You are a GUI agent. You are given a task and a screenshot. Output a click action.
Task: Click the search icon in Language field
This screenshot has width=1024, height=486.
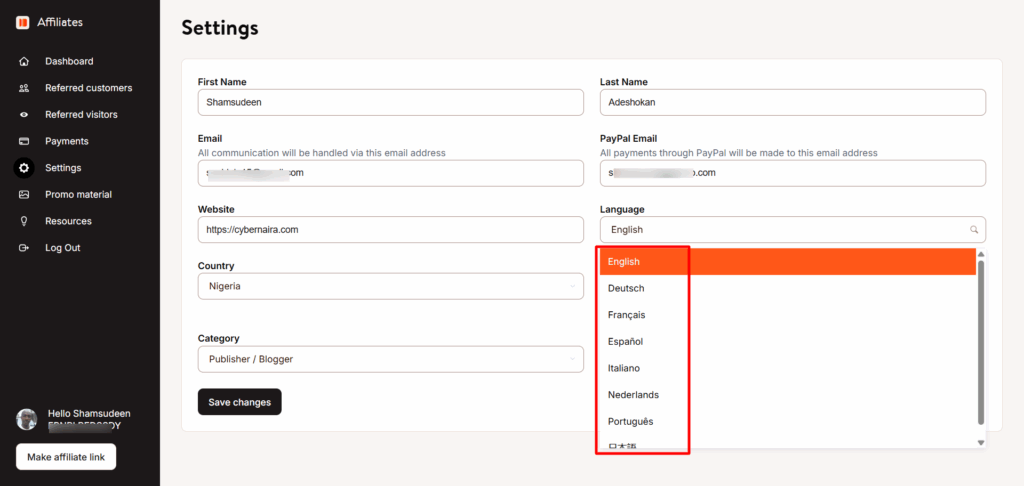(974, 230)
